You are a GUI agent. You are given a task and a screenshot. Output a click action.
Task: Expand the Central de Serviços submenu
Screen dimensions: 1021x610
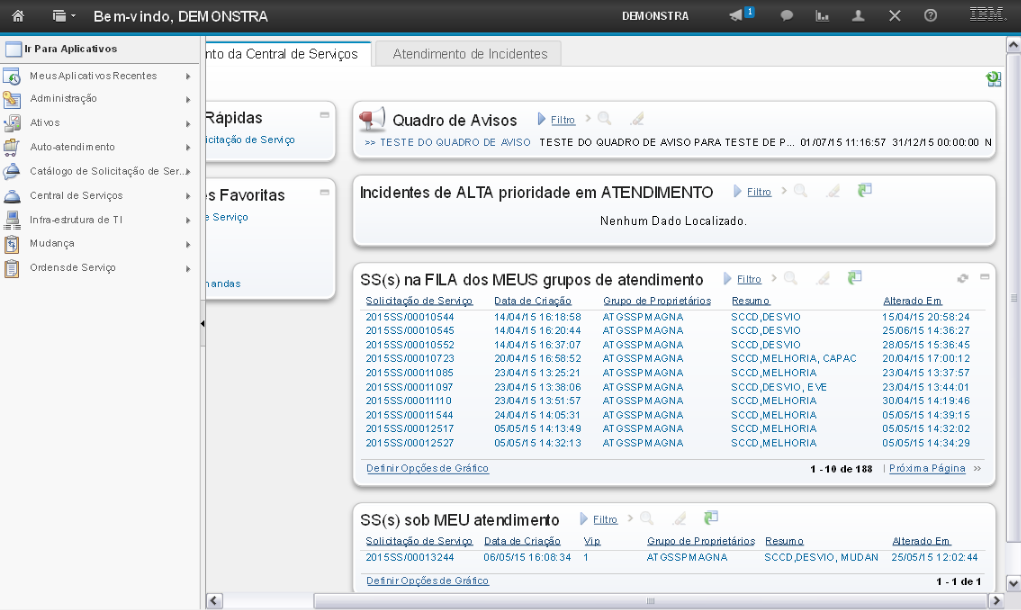[98, 195]
